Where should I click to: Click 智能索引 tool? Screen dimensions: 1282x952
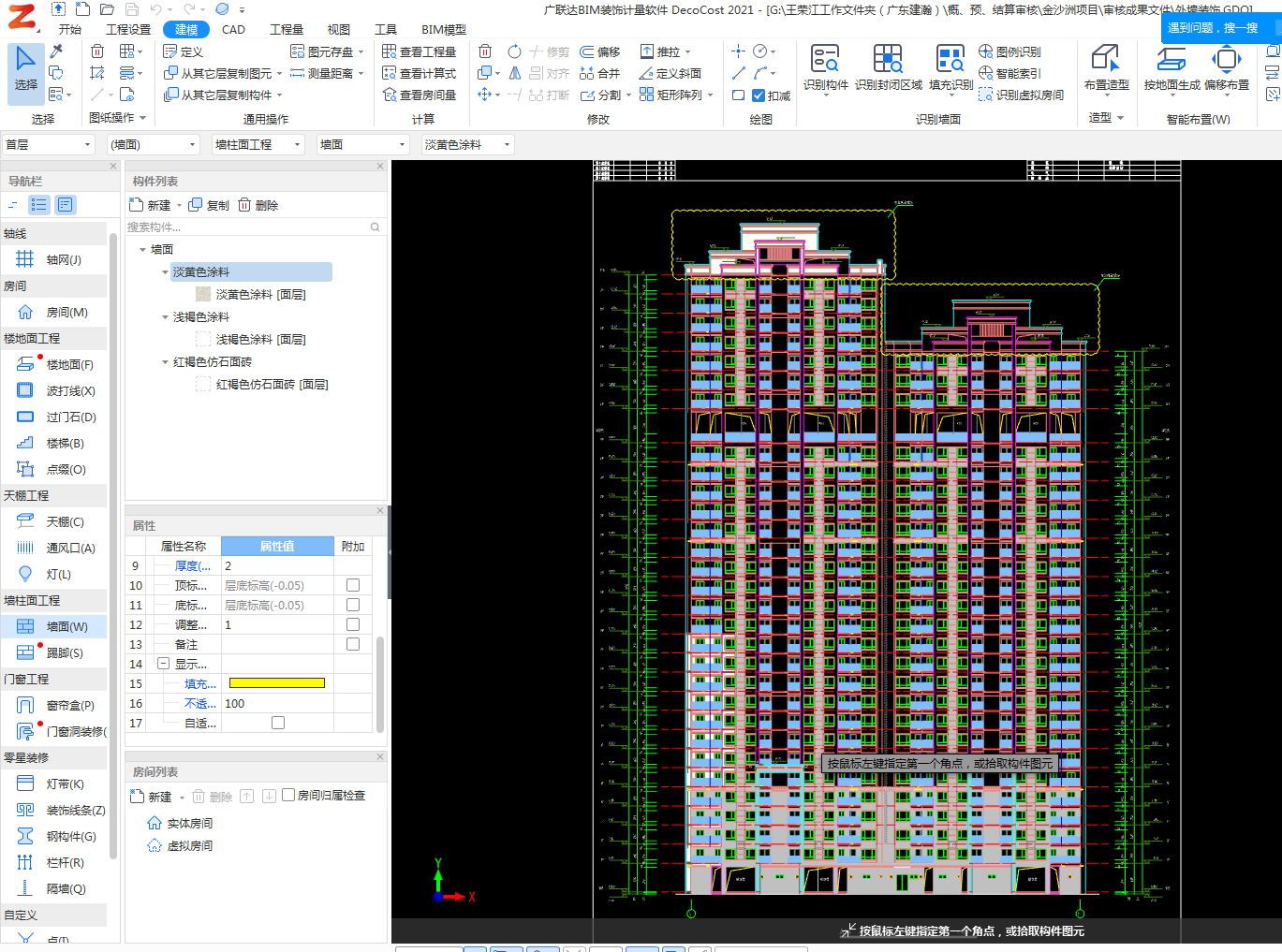point(1009,73)
